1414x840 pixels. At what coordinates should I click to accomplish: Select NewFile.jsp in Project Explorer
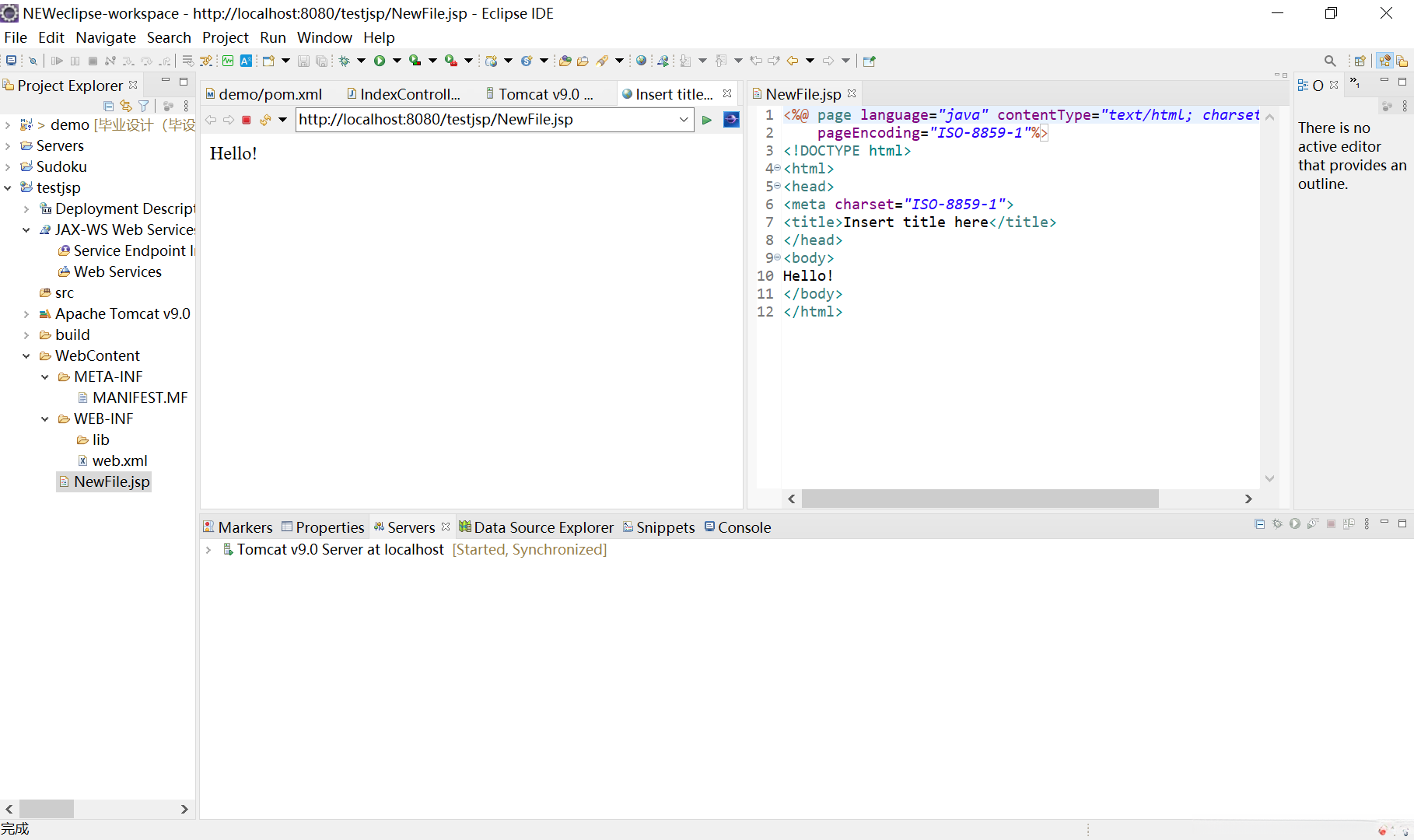[x=111, y=482]
